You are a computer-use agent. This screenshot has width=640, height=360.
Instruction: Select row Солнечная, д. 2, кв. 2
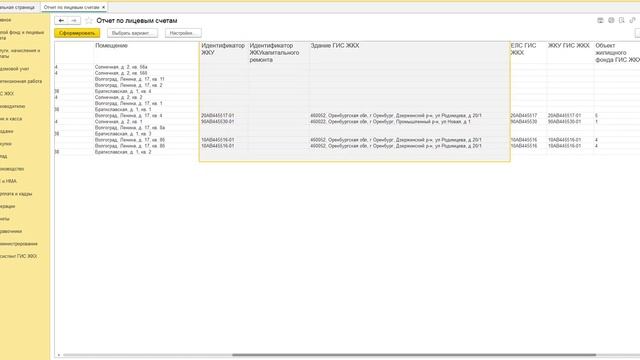118,98
